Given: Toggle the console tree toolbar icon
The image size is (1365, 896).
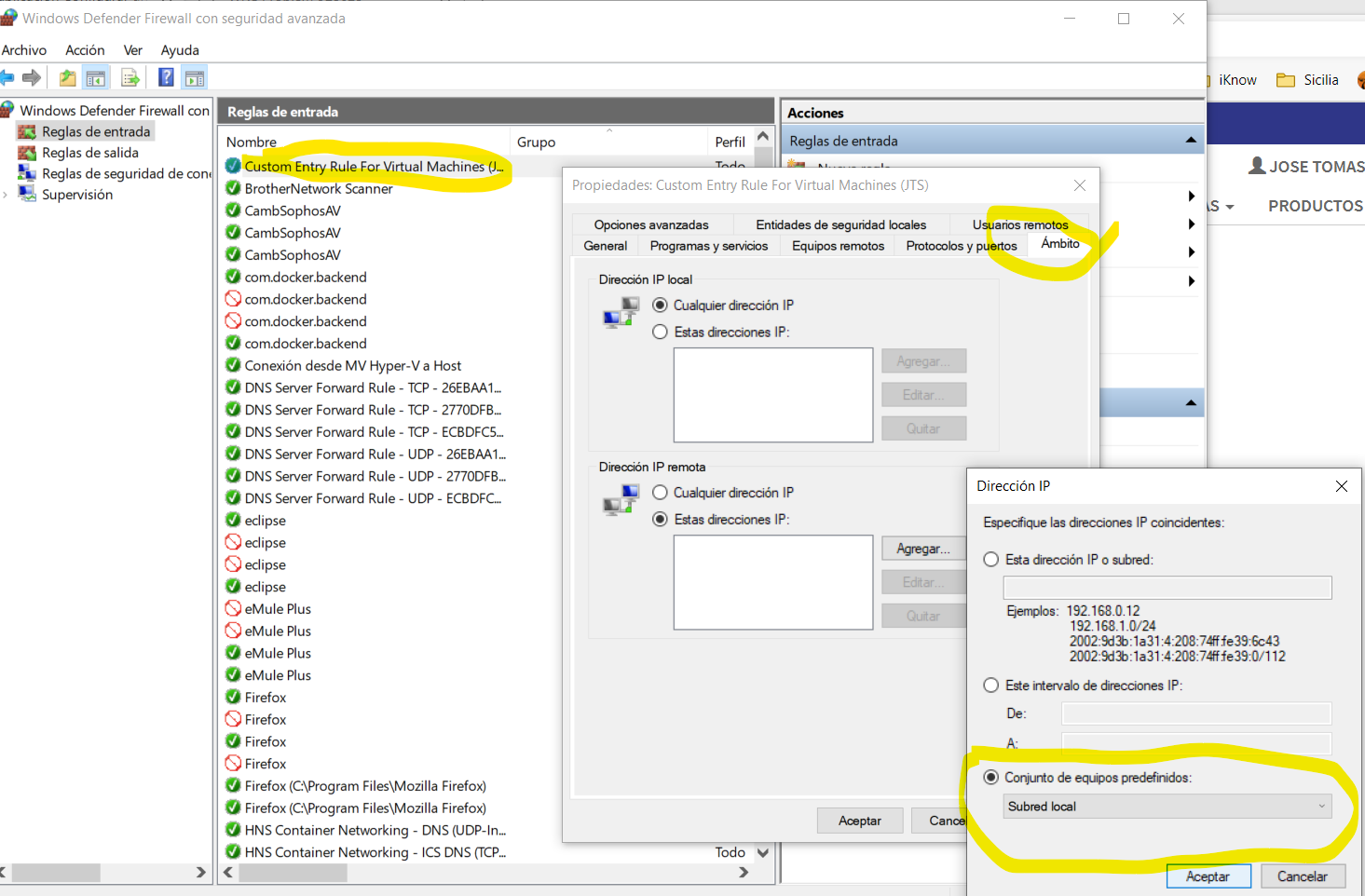Looking at the screenshot, I should click(95, 78).
